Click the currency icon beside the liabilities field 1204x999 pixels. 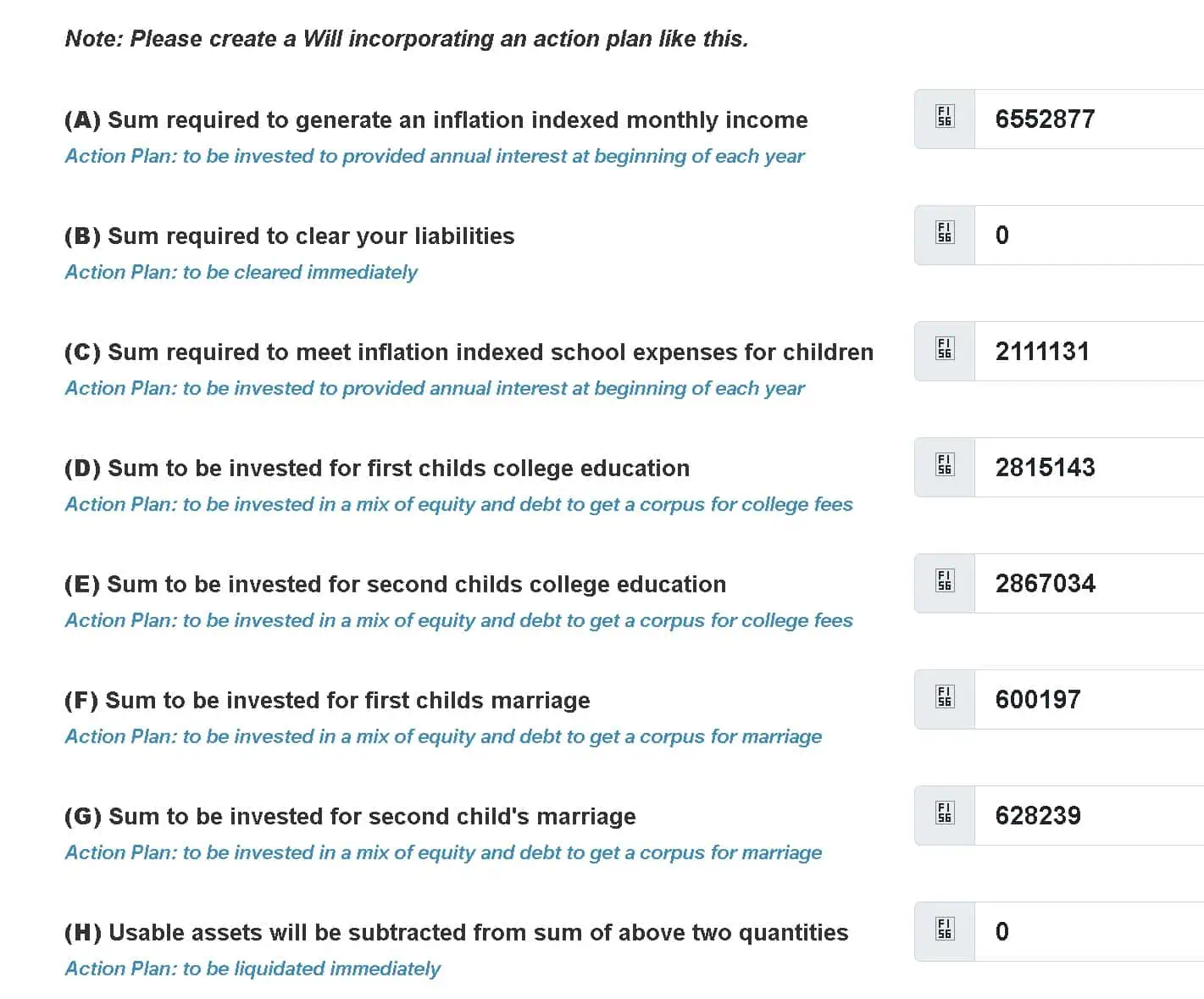pos(943,234)
